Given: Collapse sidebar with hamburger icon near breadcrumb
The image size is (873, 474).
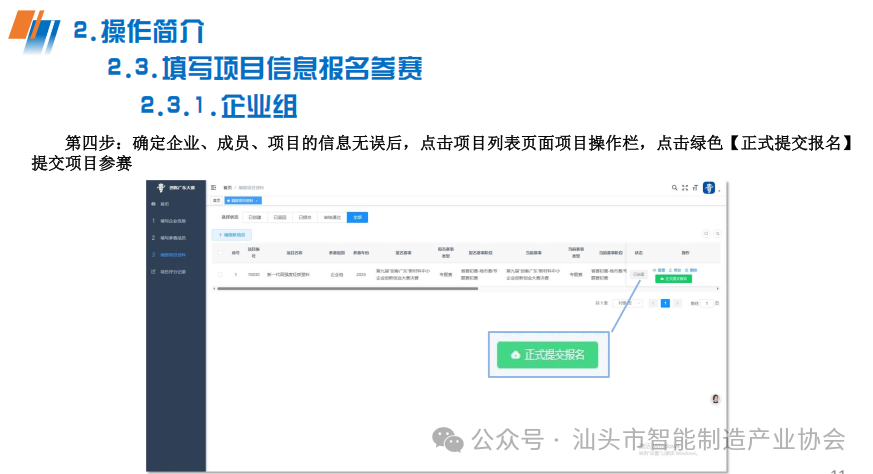Looking at the screenshot, I should pos(213,188).
